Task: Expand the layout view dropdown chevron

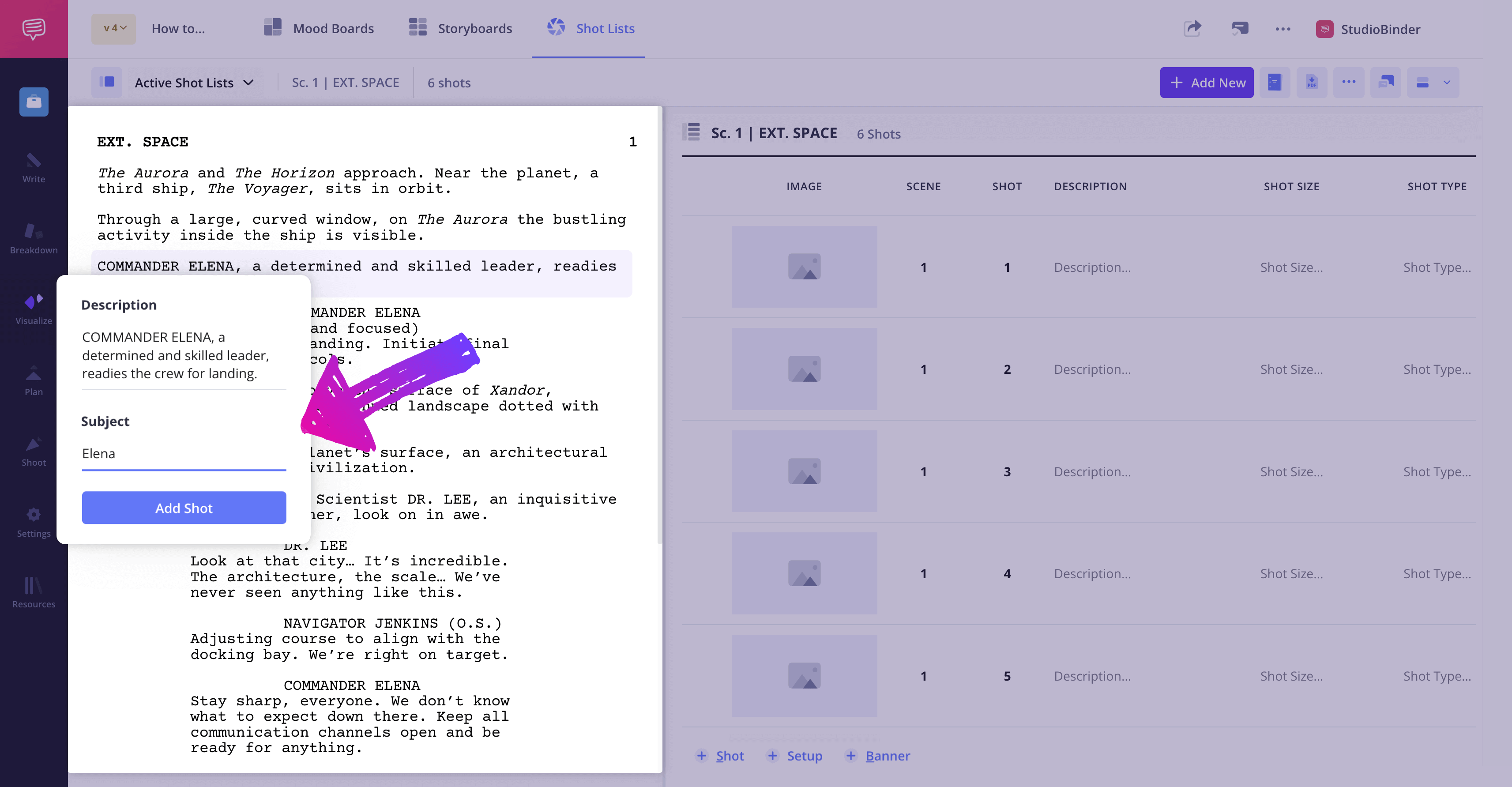Action: click(1447, 83)
